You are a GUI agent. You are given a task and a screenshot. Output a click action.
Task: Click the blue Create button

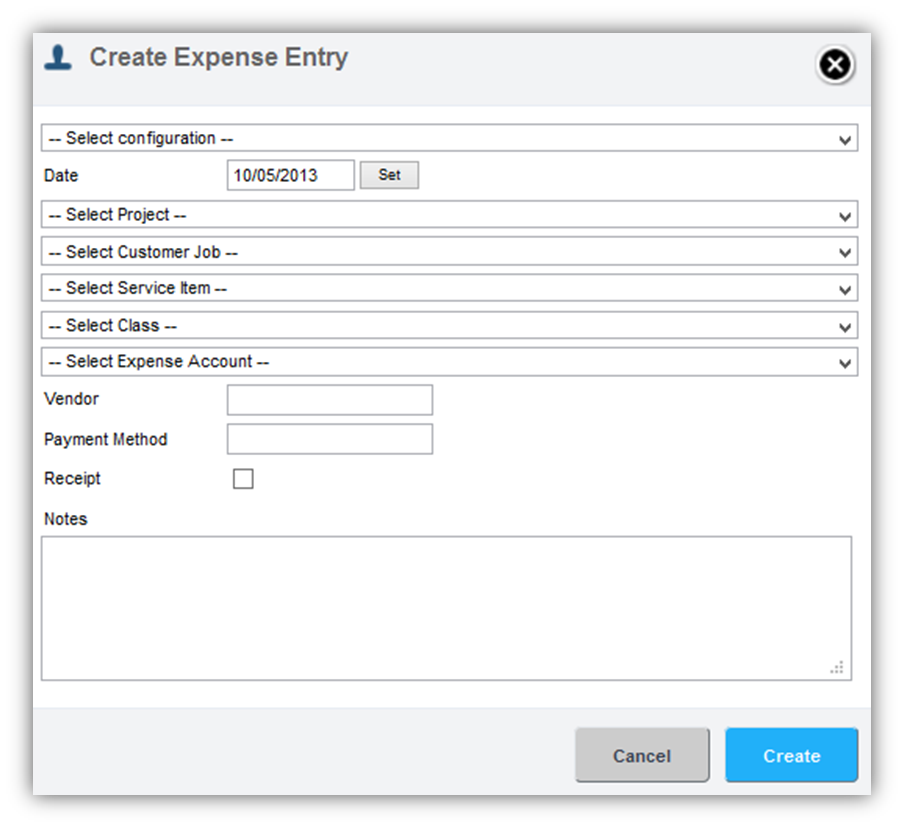point(792,755)
